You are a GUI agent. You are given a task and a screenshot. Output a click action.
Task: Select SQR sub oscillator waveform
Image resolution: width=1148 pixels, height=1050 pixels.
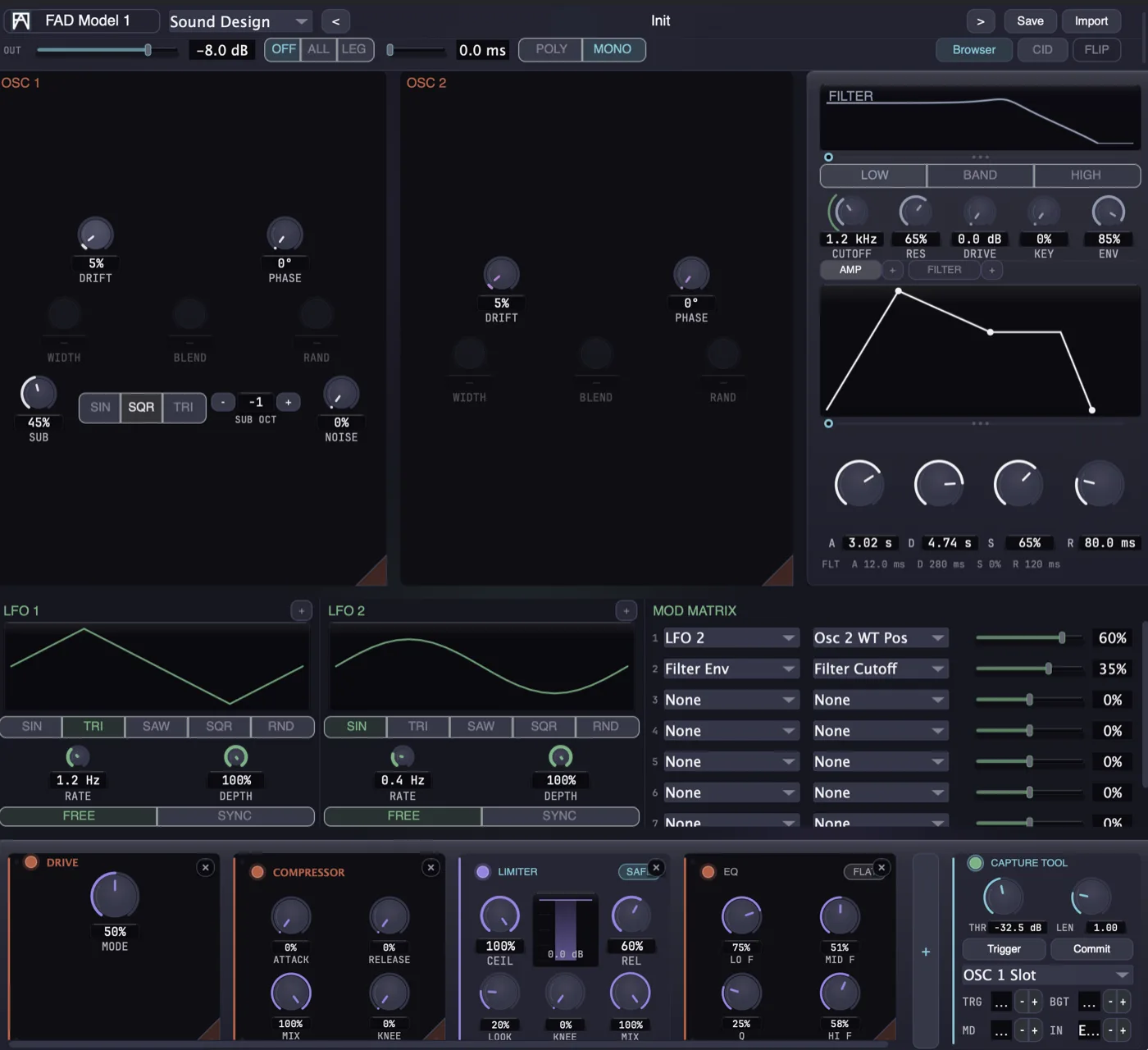point(141,408)
